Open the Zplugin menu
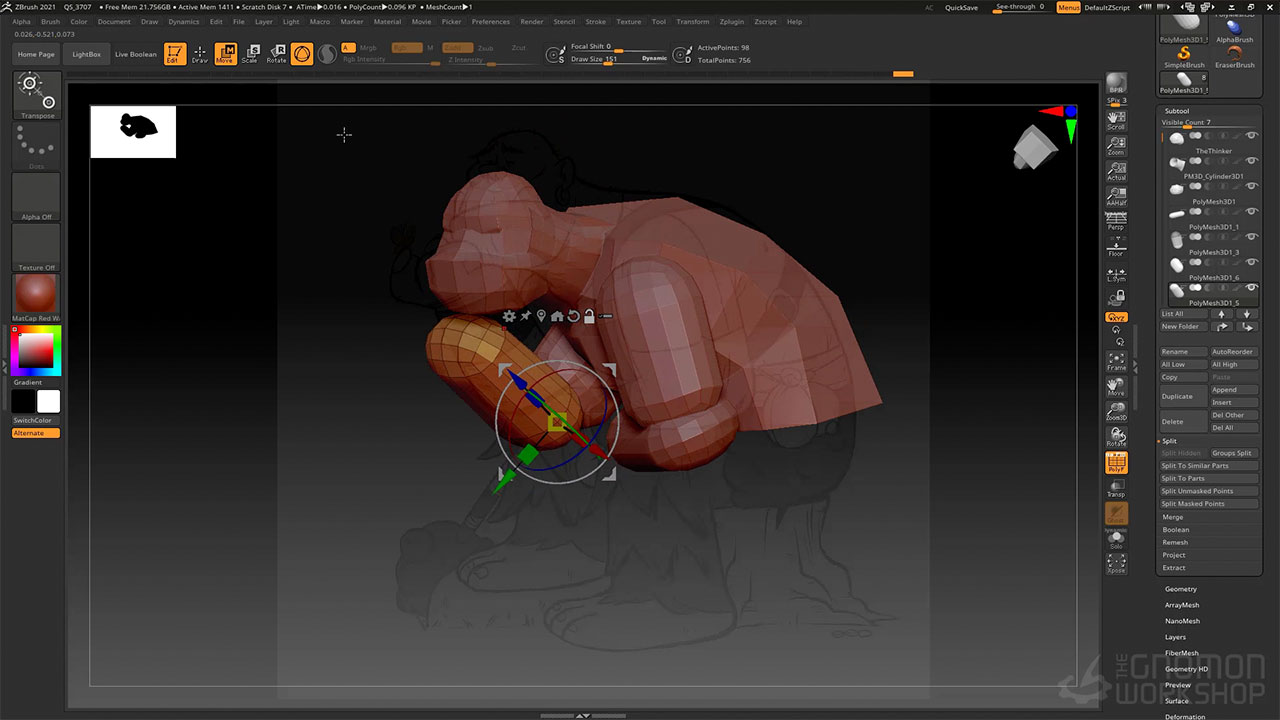Screen dimensions: 1280x720 coord(731,21)
